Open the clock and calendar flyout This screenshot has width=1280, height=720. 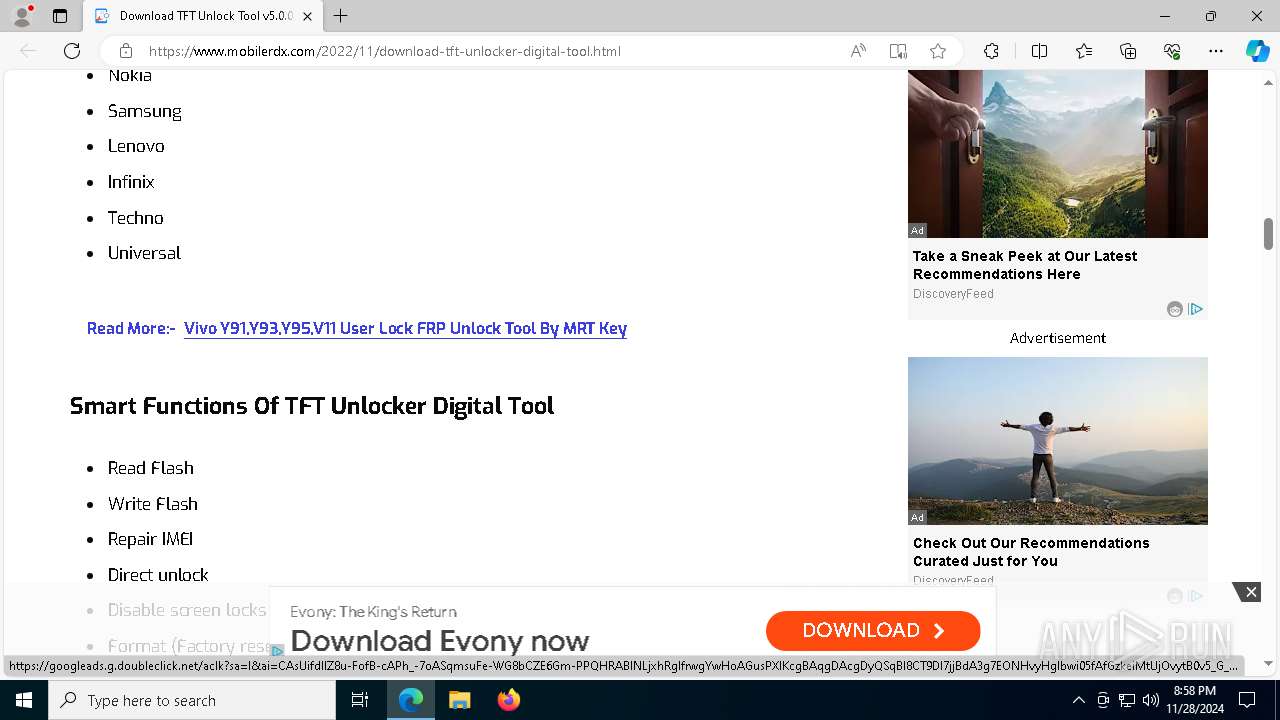tap(1194, 700)
